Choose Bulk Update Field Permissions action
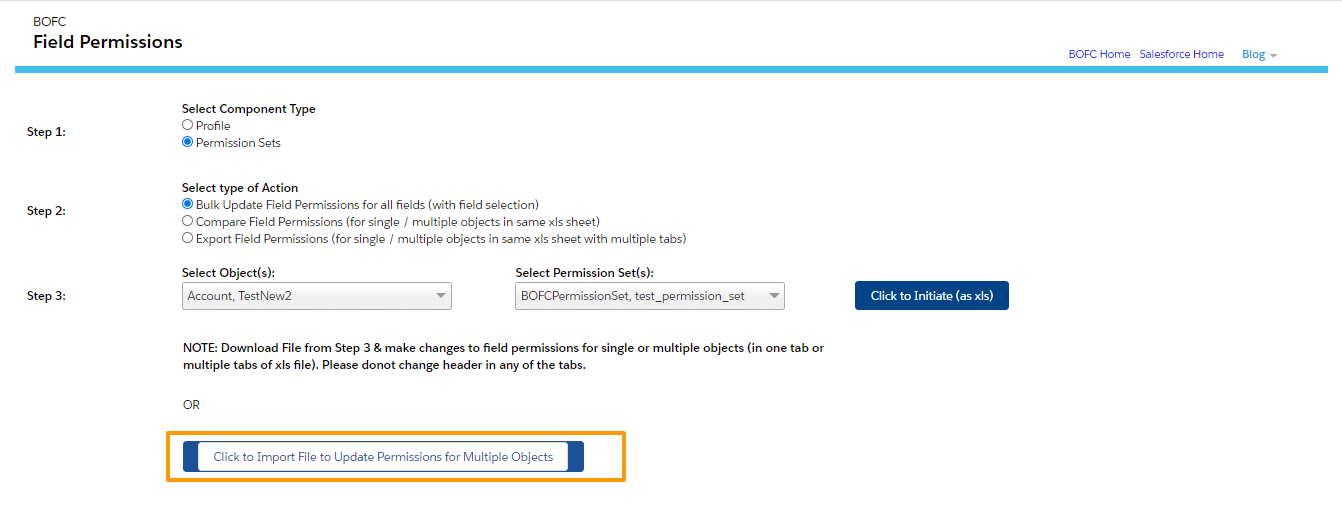The height and width of the screenshot is (526, 1342). click(187, 204)
